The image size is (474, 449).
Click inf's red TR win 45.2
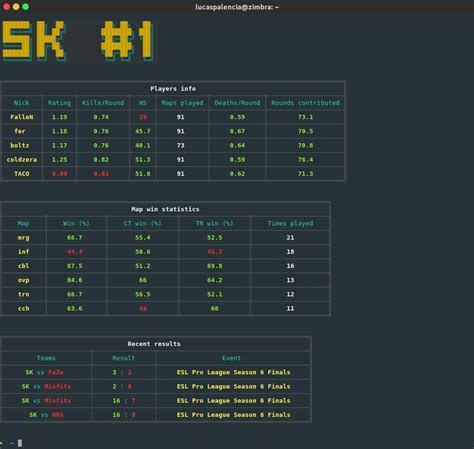214,252
